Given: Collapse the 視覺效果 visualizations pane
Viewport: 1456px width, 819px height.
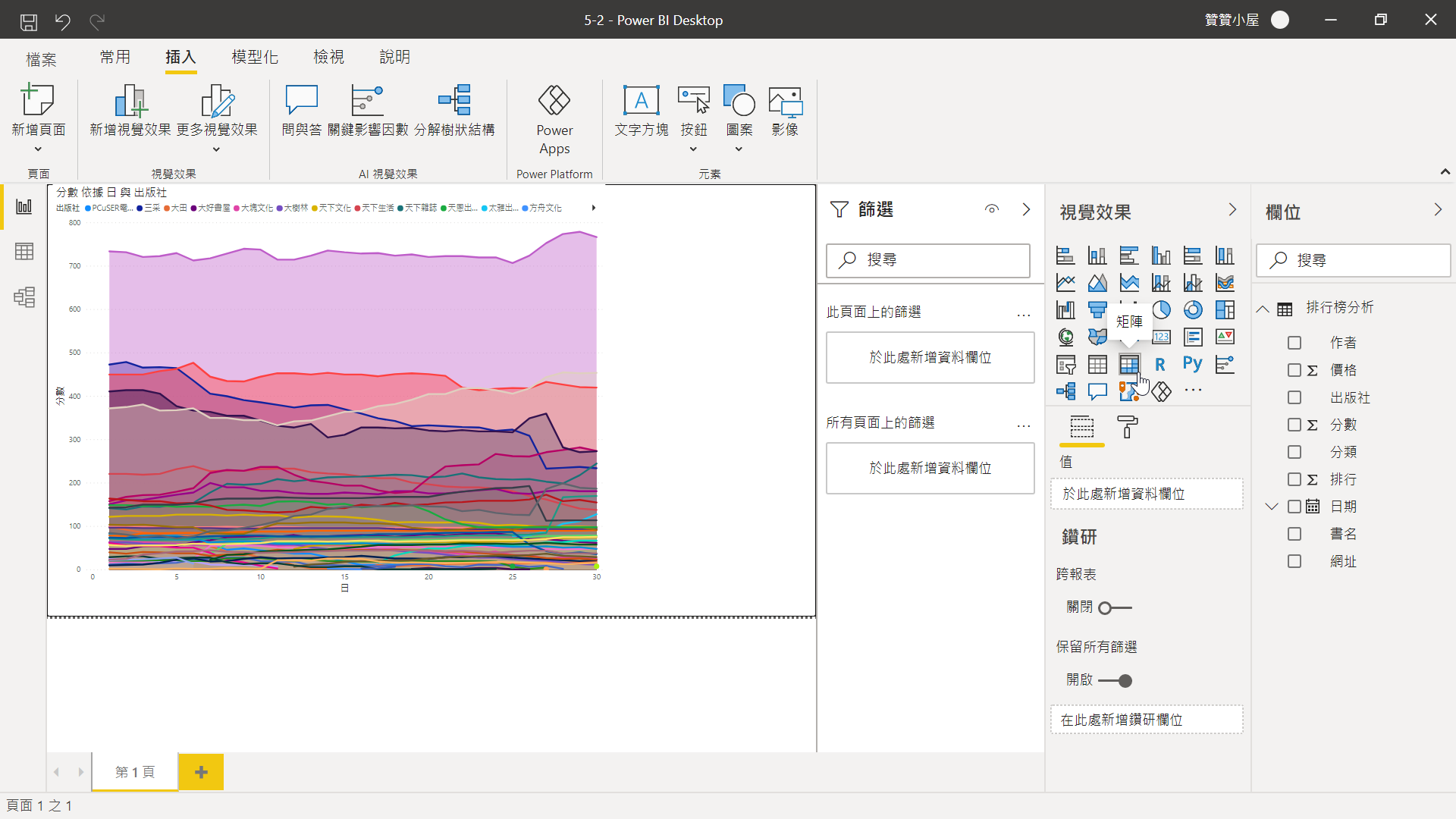Looking at the screenshot, I should pos(1232,210).
